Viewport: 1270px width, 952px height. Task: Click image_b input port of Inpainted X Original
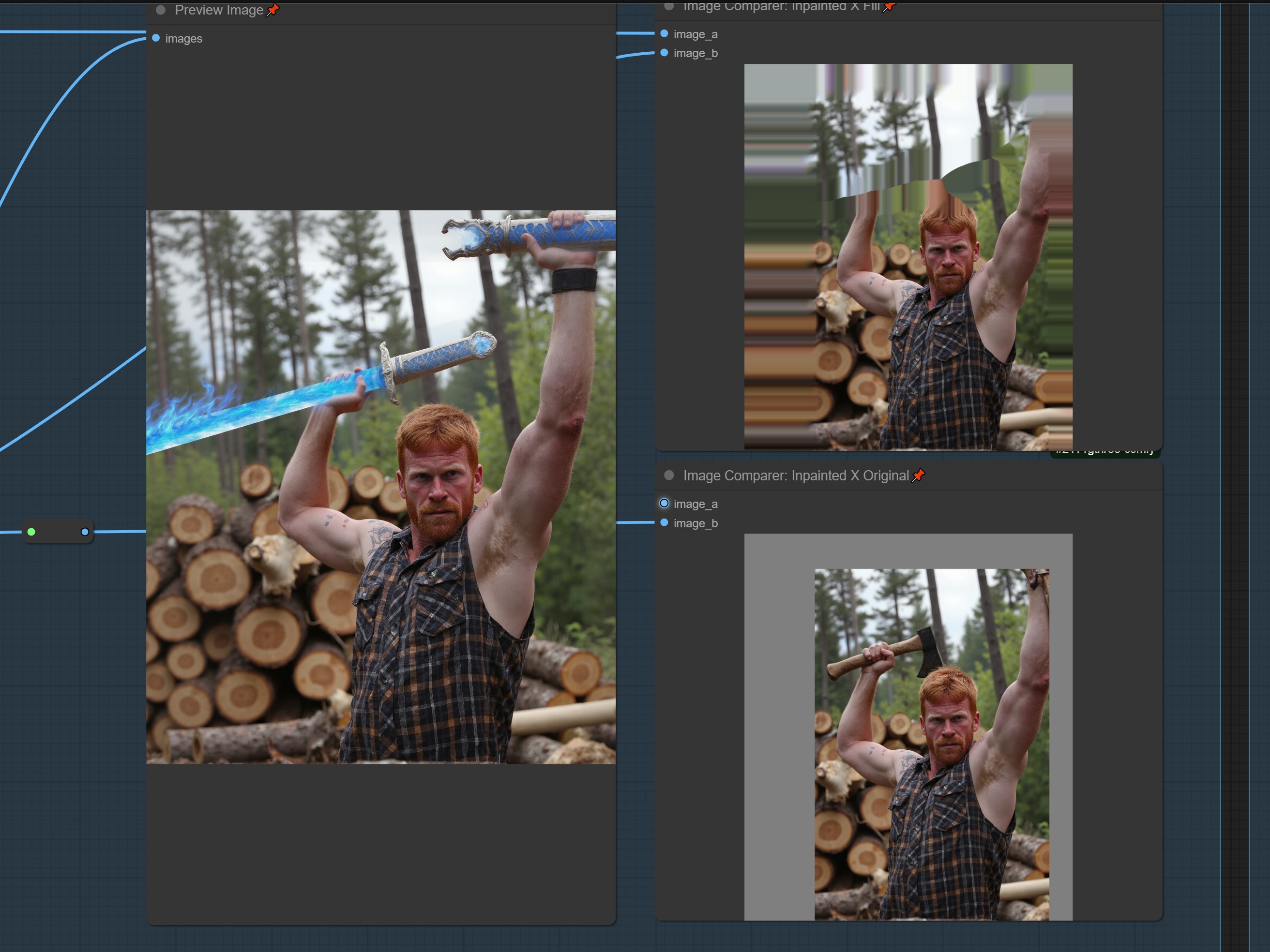click(x=664, y=523)
